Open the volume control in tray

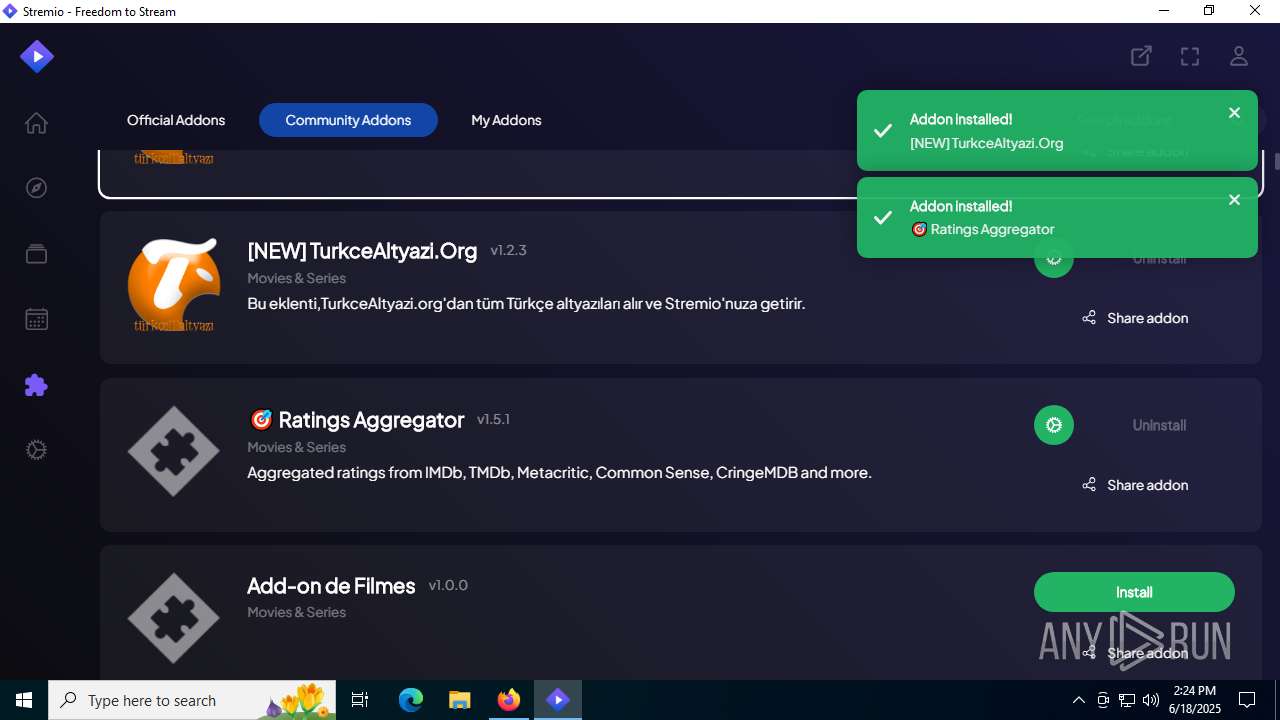pyautogui.click(x=1151, y=700)
